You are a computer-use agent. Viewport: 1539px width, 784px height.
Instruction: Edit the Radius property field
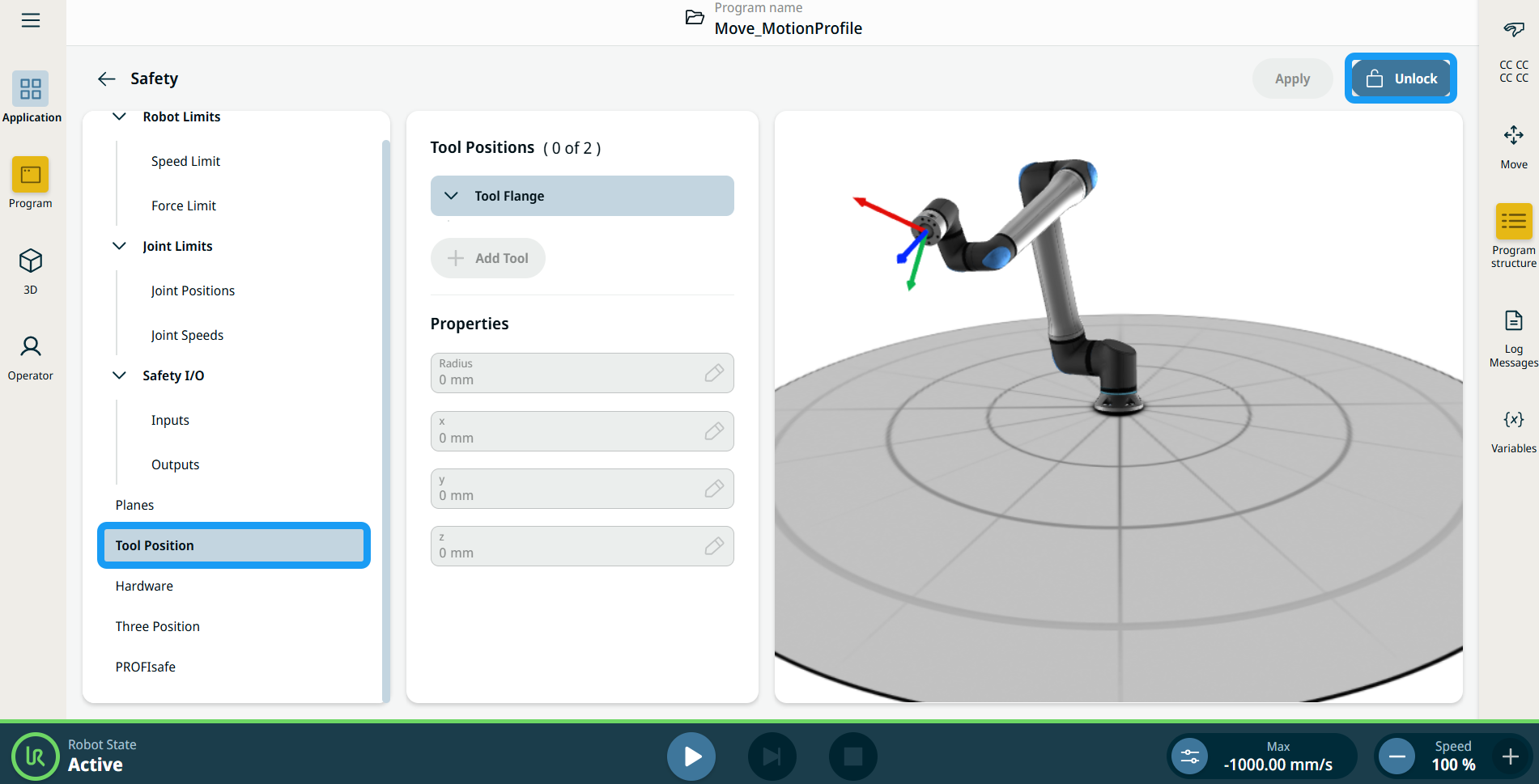(713, 373)
